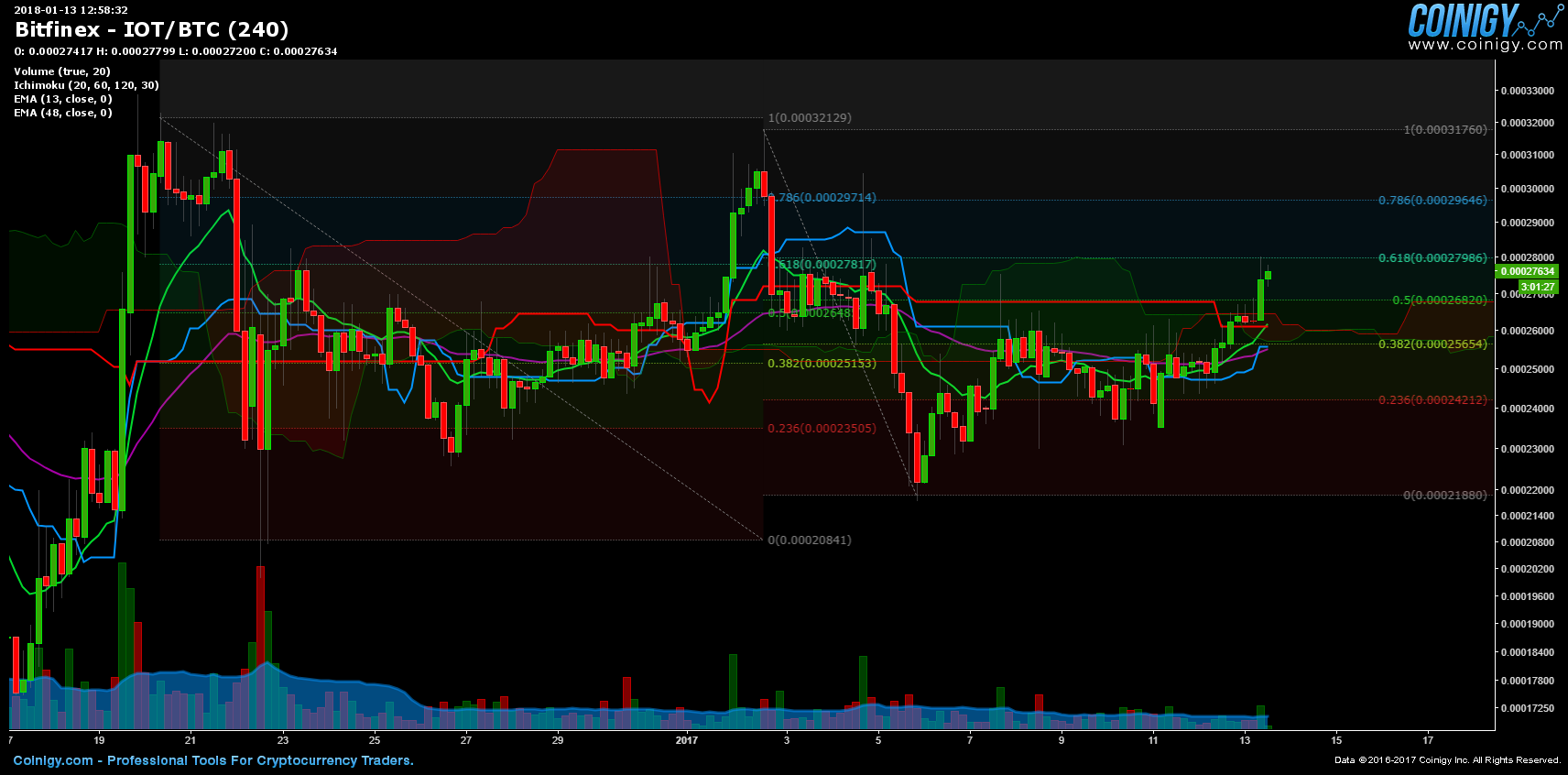Select the 0.00032000 price axis label

pos(1528,123)
